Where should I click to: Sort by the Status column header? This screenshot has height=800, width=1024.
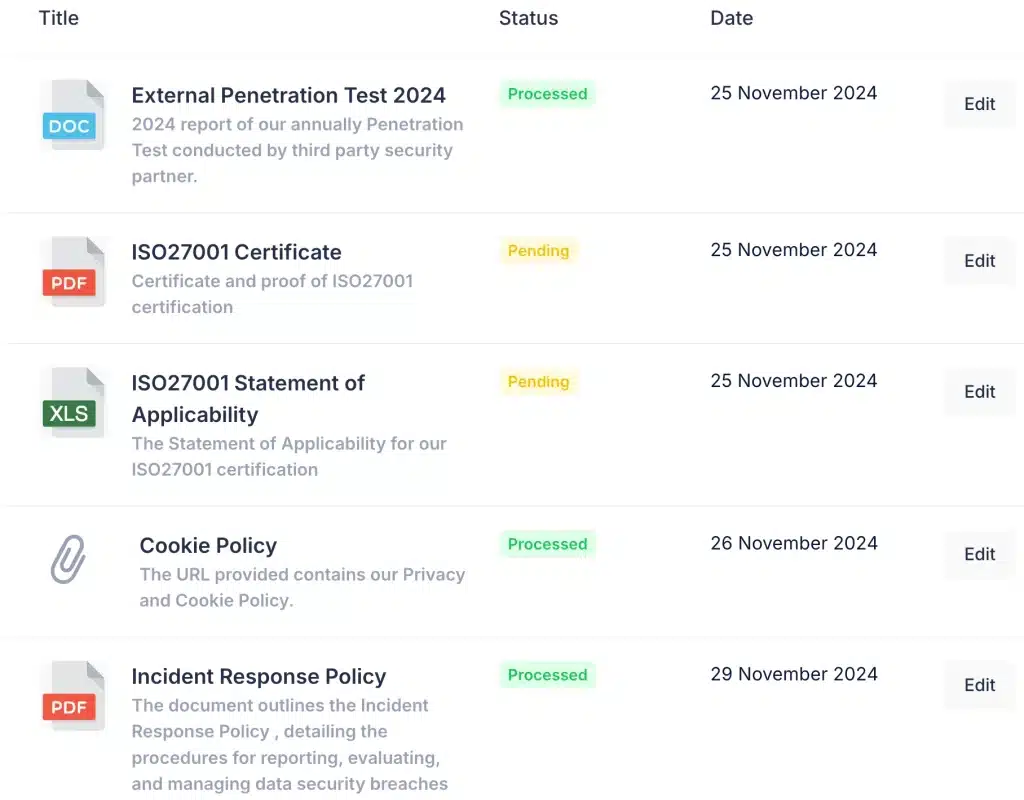tap(528, 18)
